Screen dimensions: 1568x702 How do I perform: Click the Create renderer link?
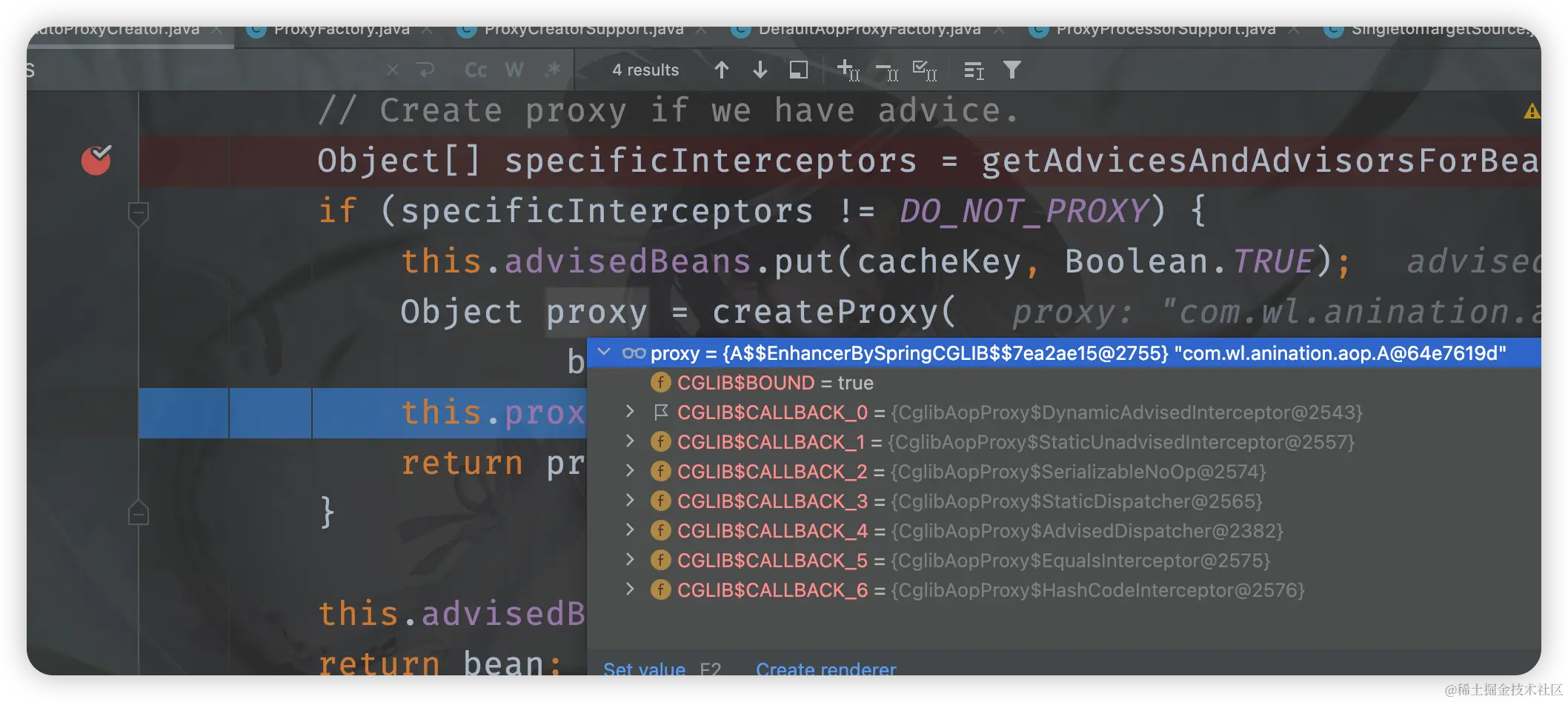(x=825, y=668)
